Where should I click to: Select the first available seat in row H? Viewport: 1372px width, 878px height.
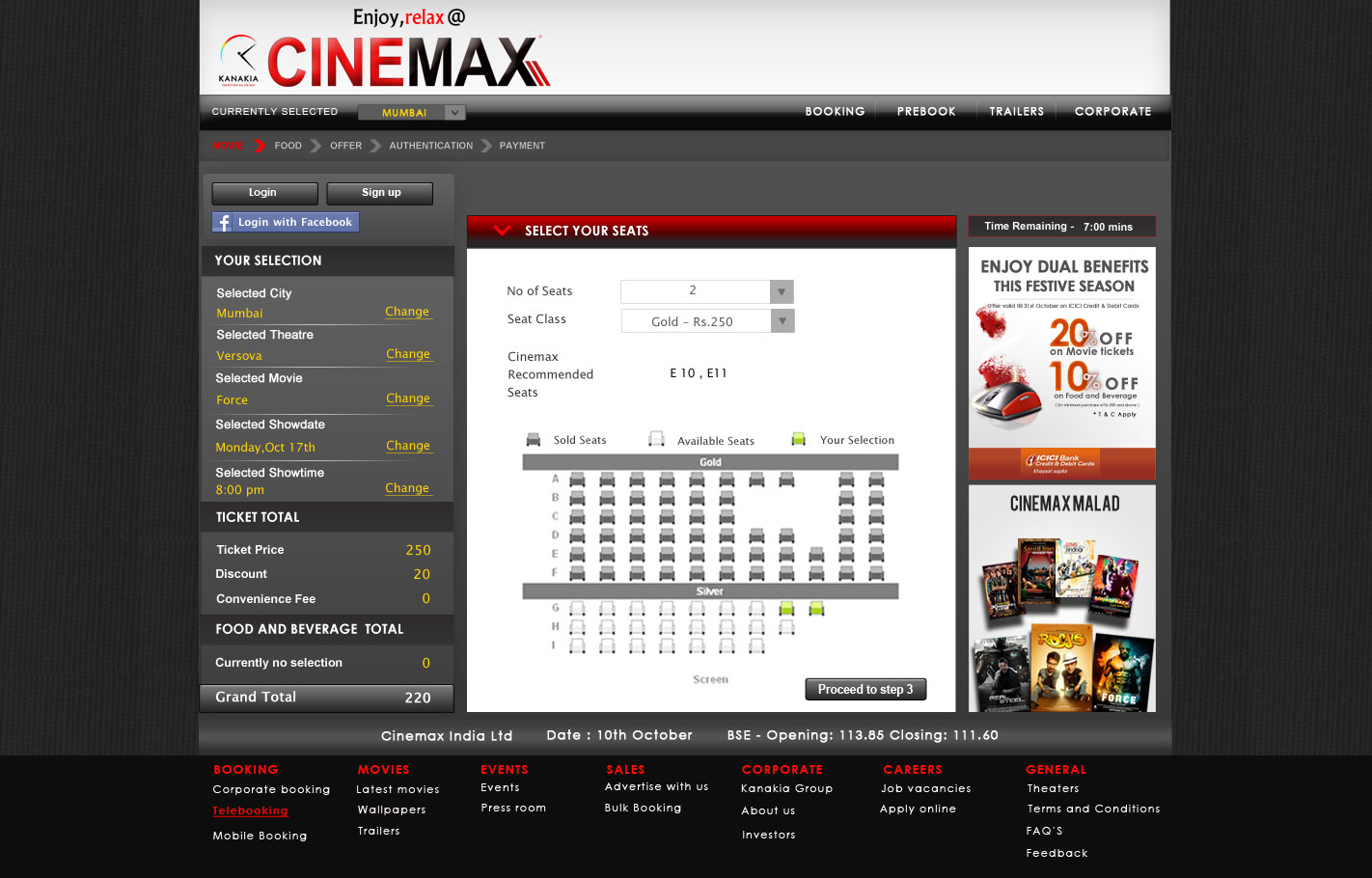577,627
